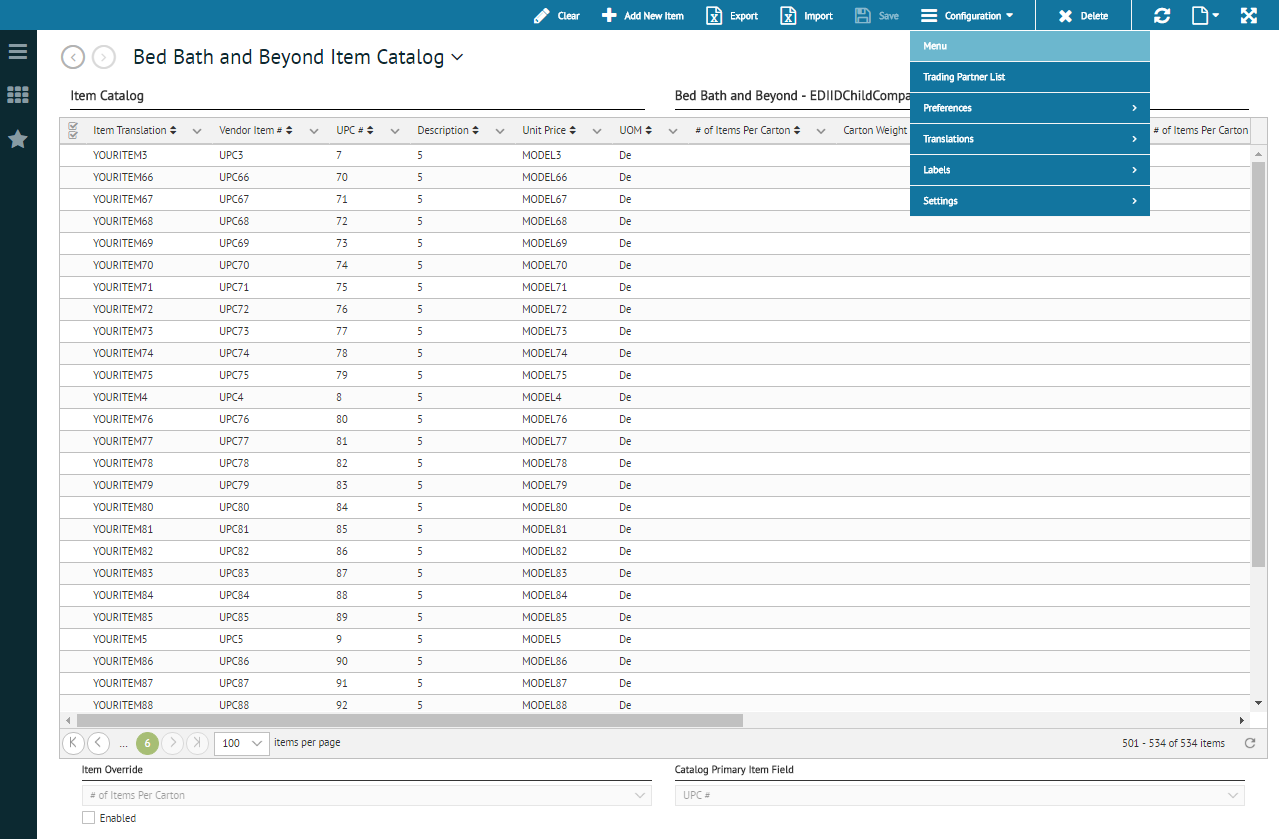Click the Export button label

[x=744, y=16]
